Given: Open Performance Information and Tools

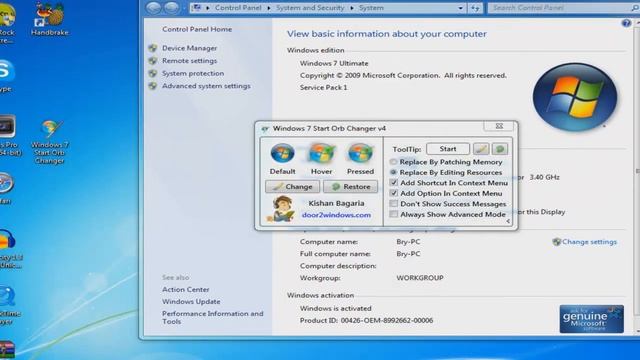Looking at the screenshot, I should (212, 318).
